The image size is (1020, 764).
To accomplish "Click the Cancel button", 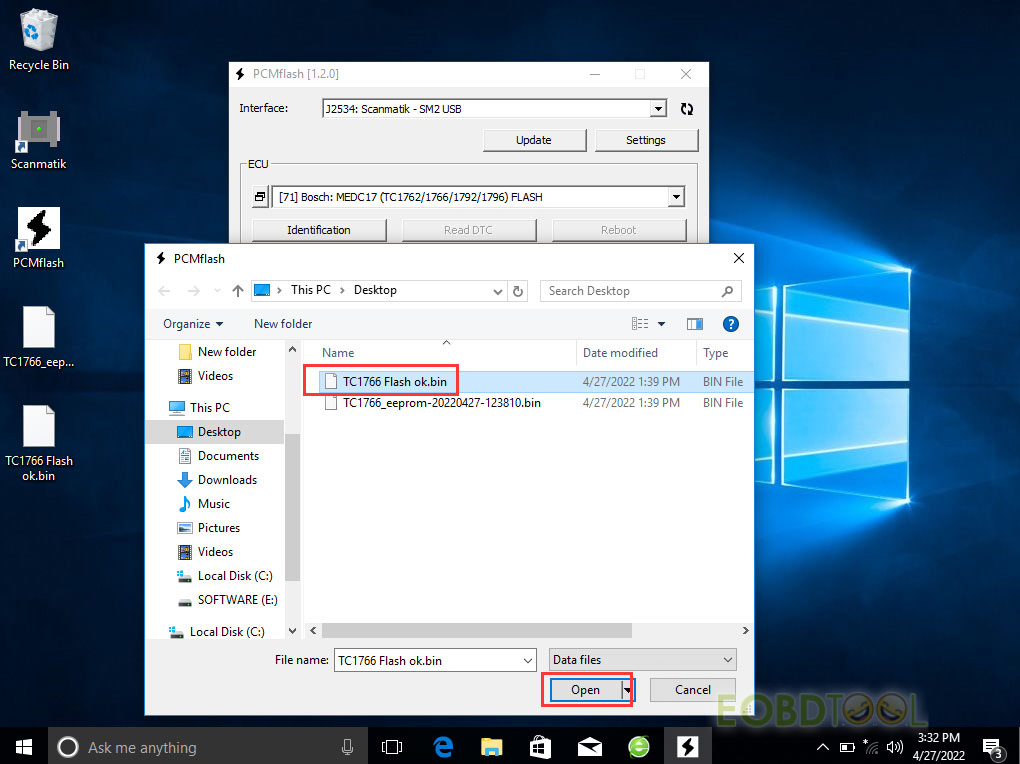I will point(692,690).
